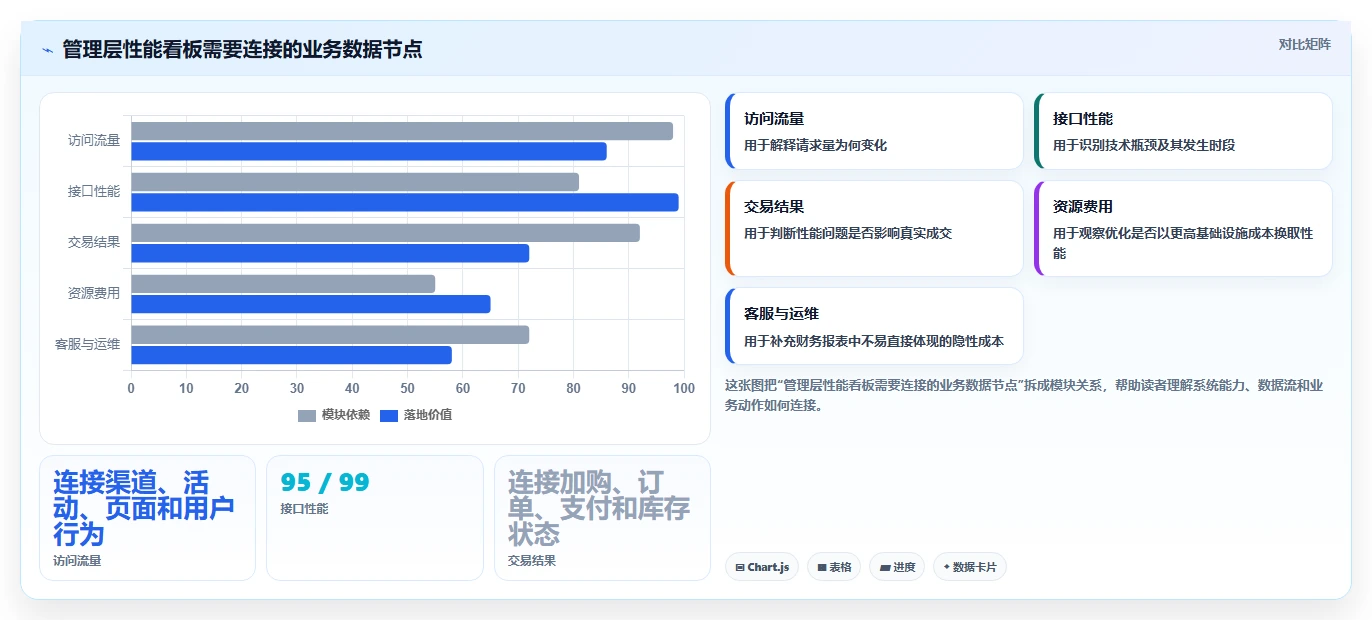Click the gray 资源费用 bar in the chart

(x=283, y=284)
